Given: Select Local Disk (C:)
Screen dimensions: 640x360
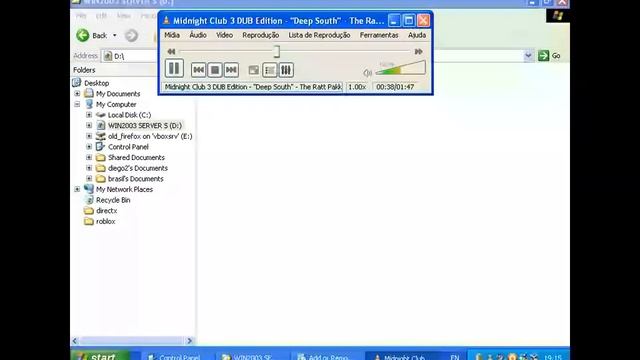Looking at the screenshot, I should click(x=129, y=115).
